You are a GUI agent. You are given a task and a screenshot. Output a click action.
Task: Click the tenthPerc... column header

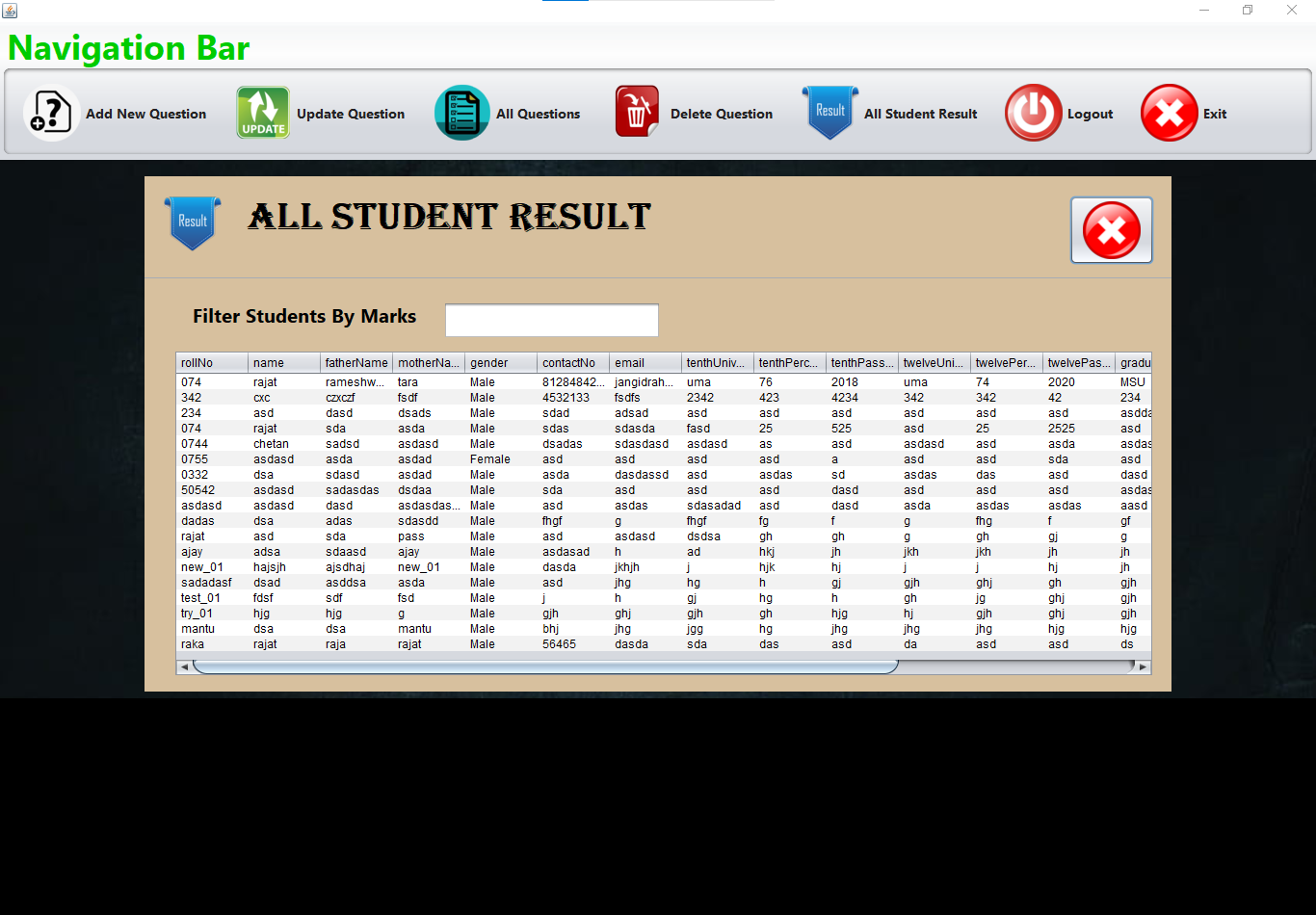click(790, 363)
